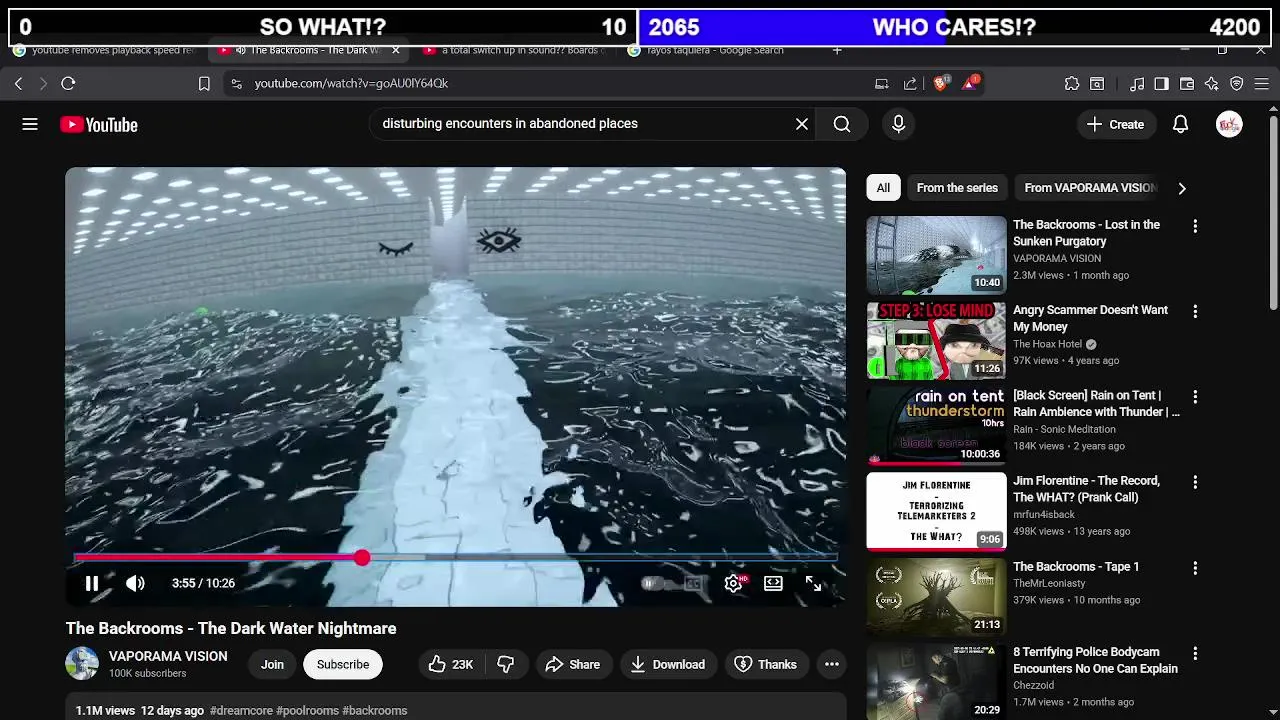Screen dimensions: 1280x720
Task: Click the red progress scrubber handle
Action: click(x=361, y=558)
